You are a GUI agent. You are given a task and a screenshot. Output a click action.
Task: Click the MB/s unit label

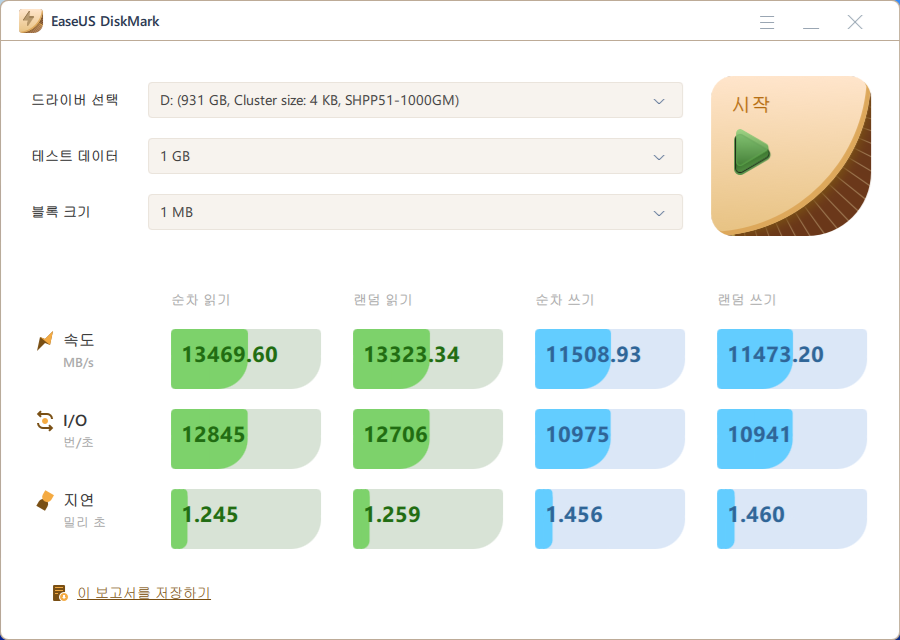(79, 363)
